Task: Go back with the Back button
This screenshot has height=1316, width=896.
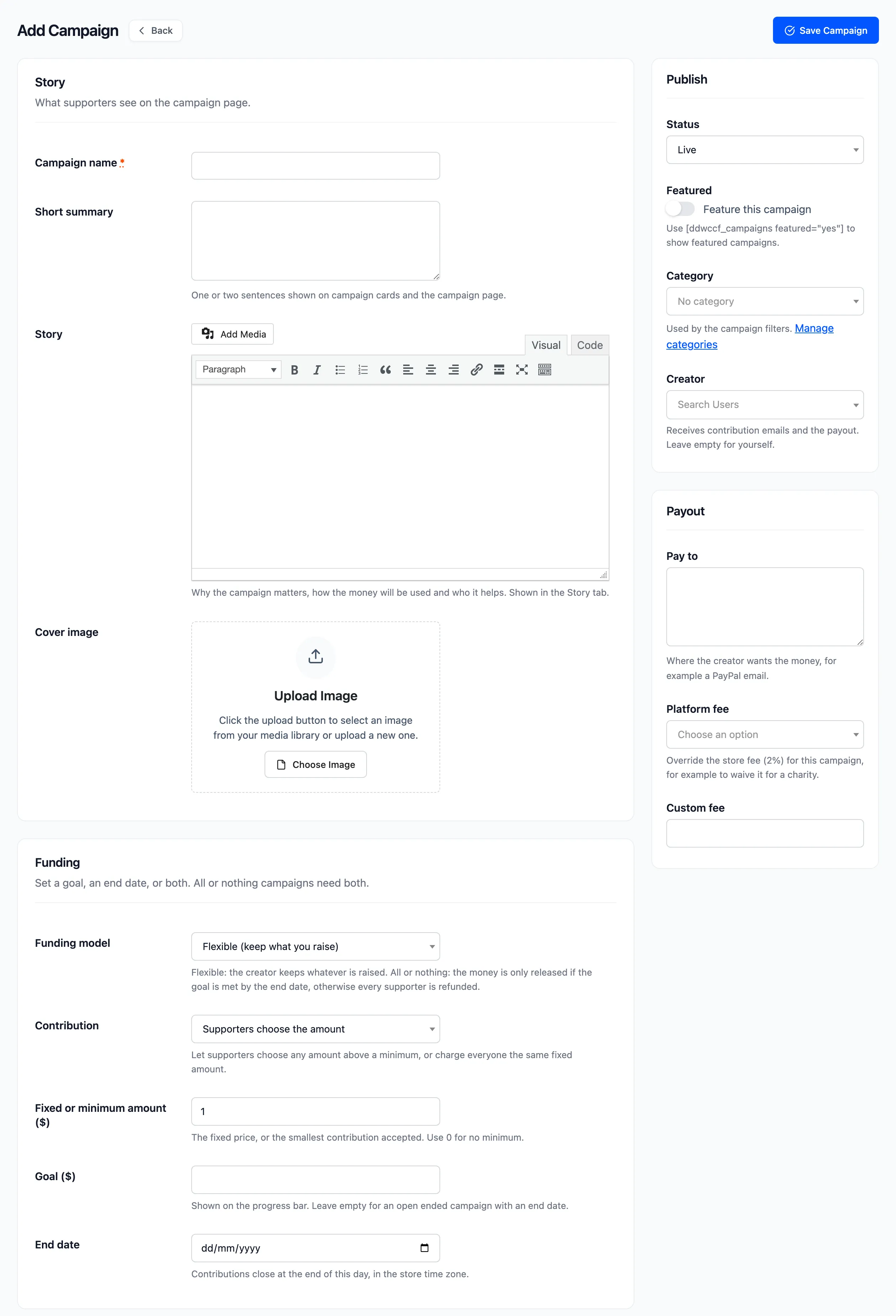Action: coord(156,31)
